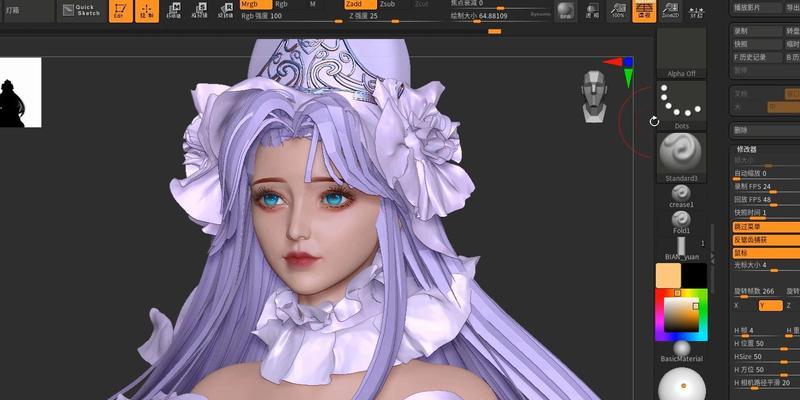
Task: Adjust the HSize 50 slider
Action: 766,358
